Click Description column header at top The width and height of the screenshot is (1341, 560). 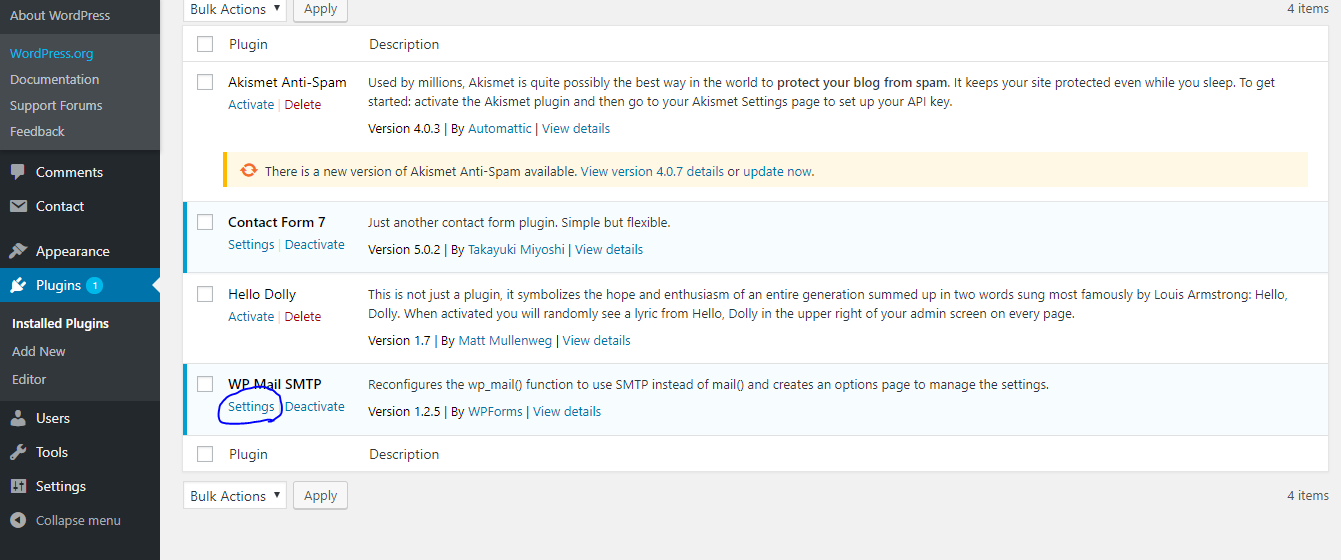click(x=404, y=44)
